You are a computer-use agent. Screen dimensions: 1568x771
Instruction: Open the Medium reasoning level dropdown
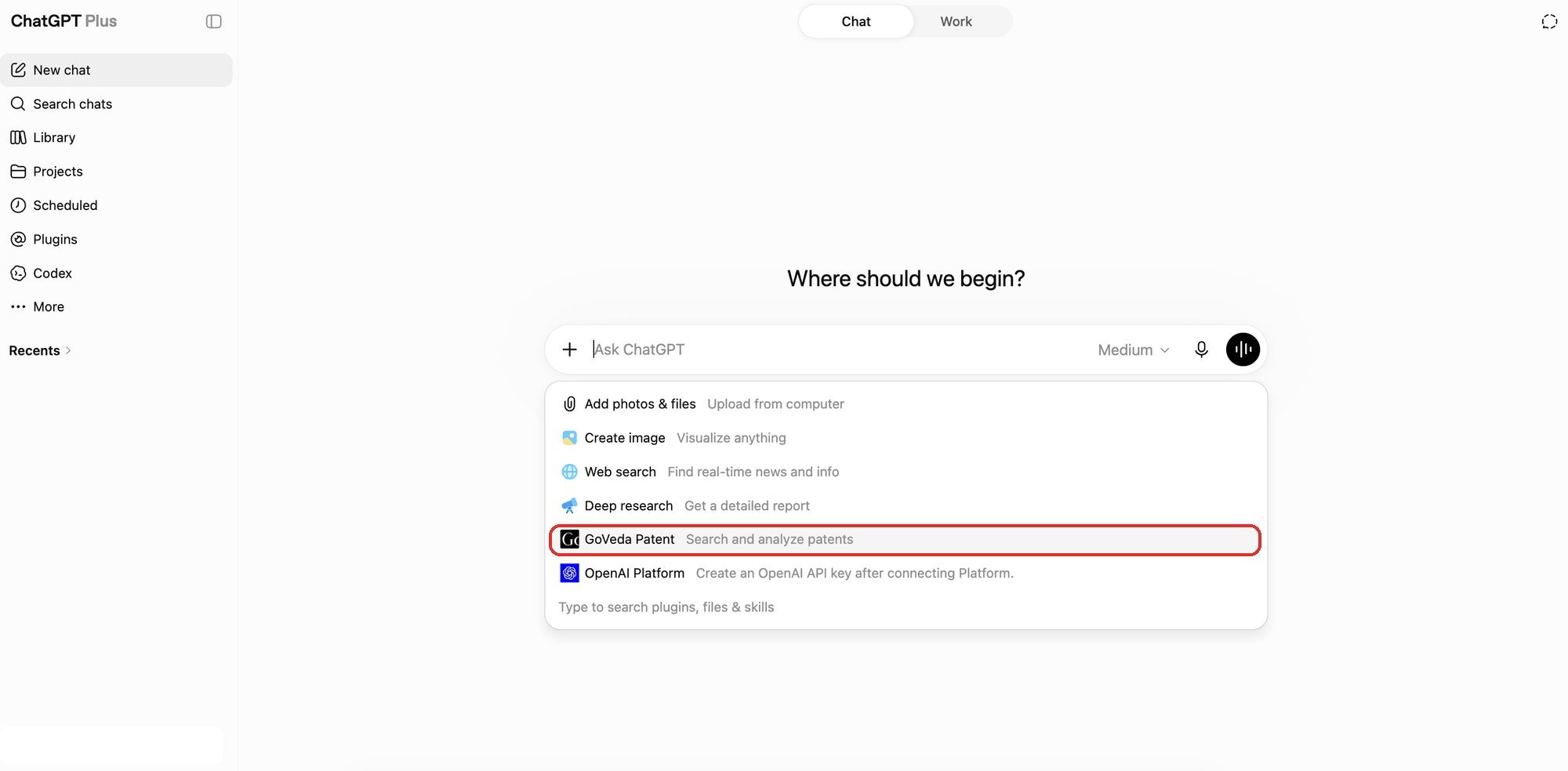pos(1134,349)
